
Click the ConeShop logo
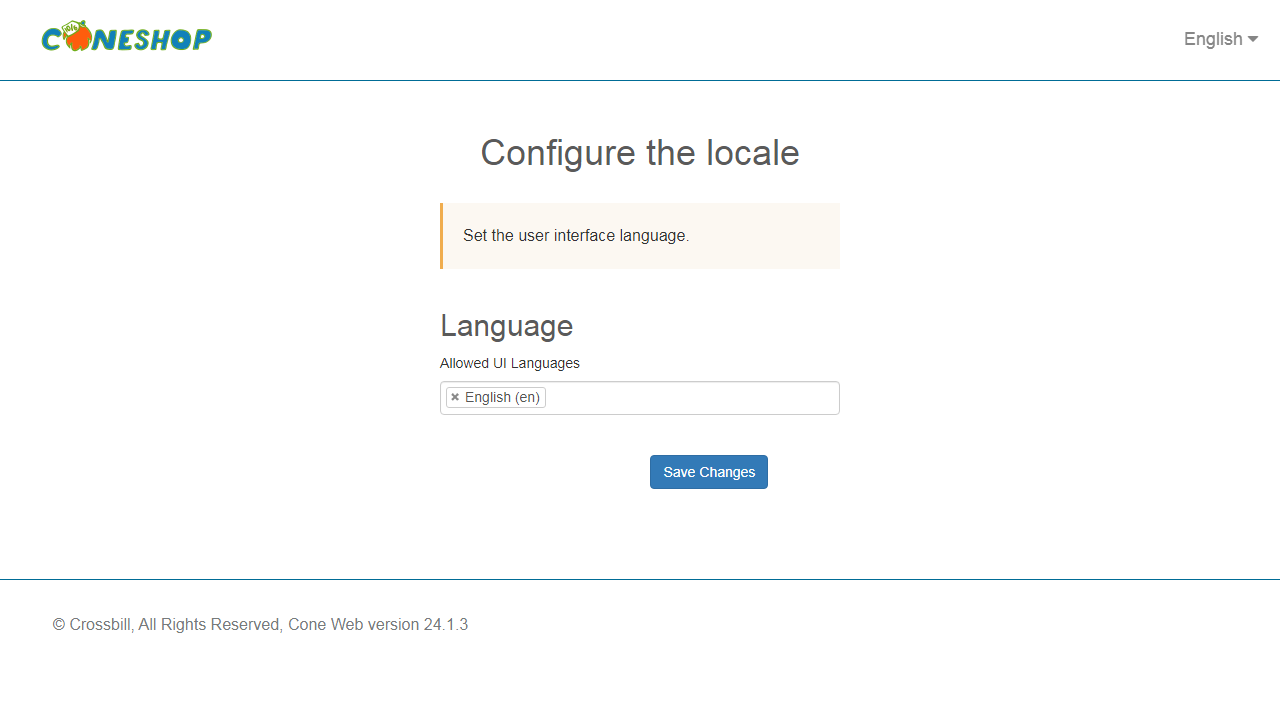point(126,38)
